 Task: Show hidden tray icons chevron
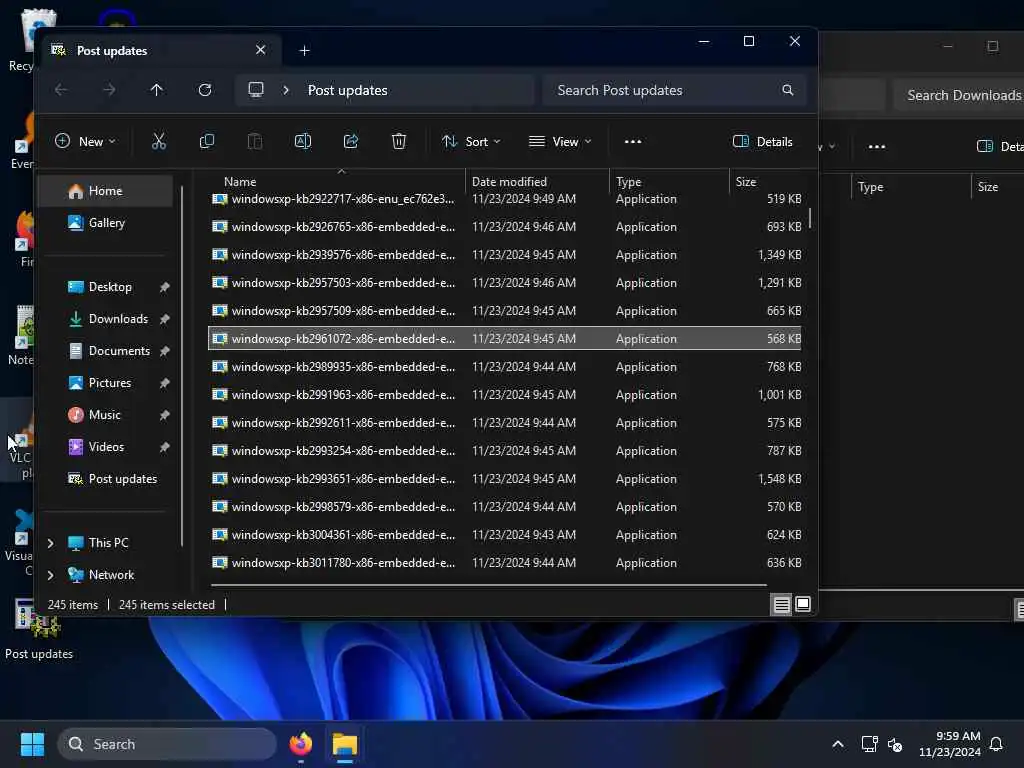coord(838,744)
